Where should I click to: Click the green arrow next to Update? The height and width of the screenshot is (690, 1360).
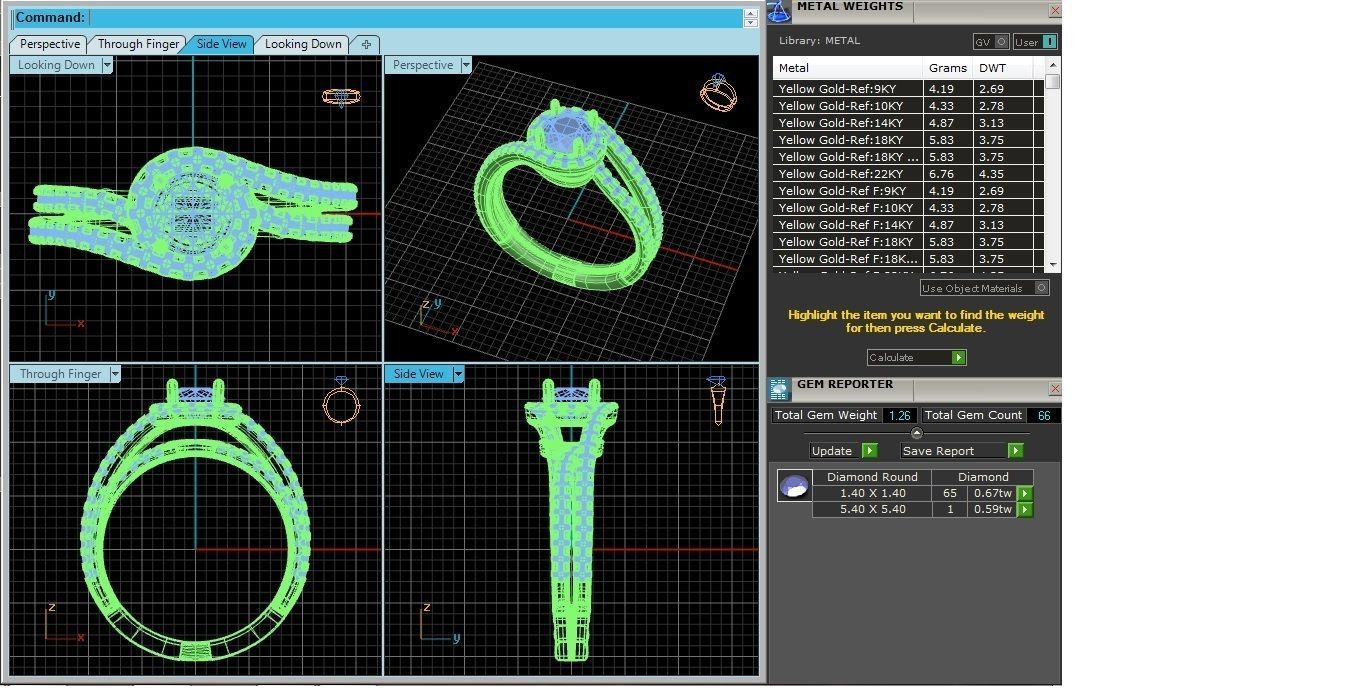pos(869,451)
